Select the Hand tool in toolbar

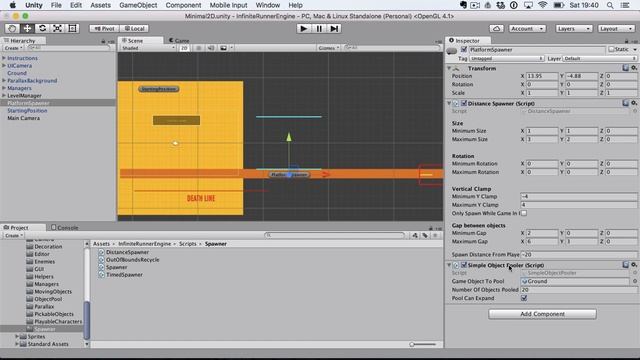[x=12, y=29]
